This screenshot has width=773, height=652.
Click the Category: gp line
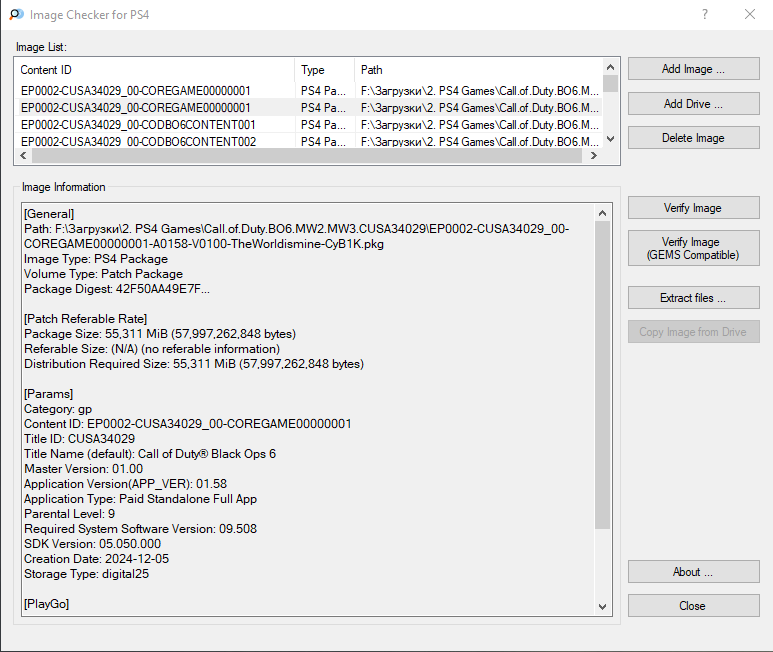(x=58, y=409)
